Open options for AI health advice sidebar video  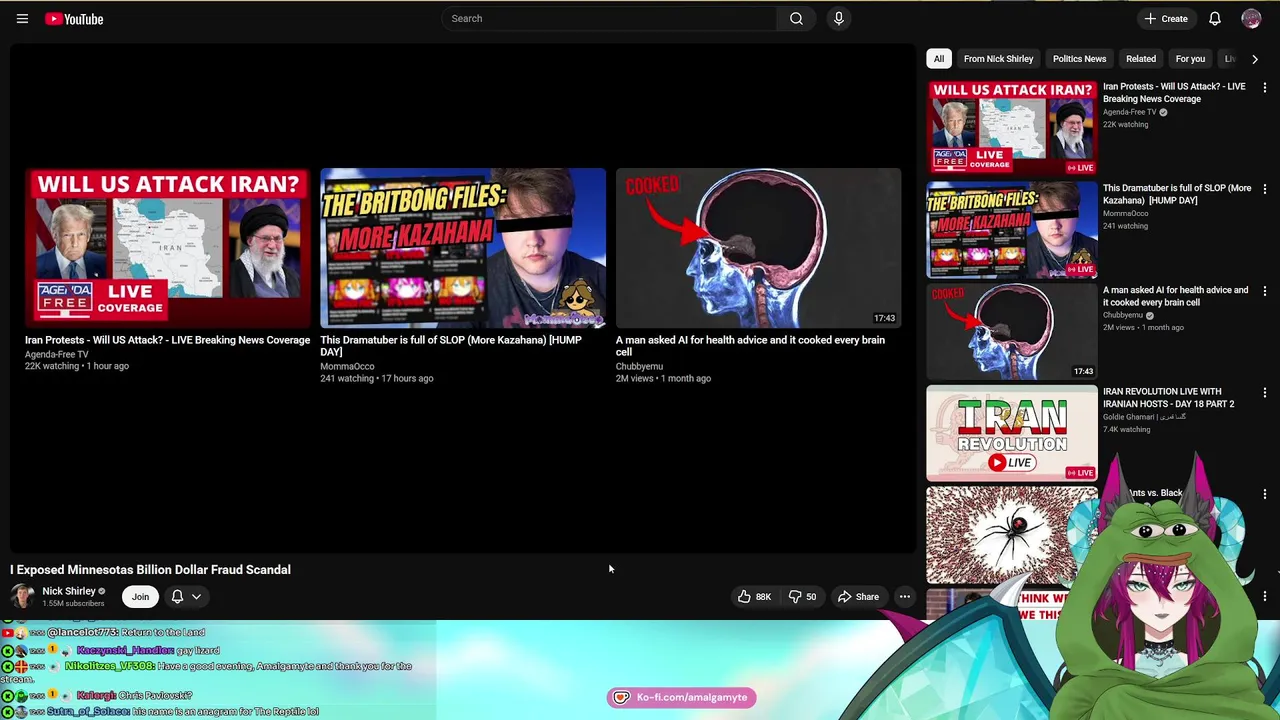1264,291
